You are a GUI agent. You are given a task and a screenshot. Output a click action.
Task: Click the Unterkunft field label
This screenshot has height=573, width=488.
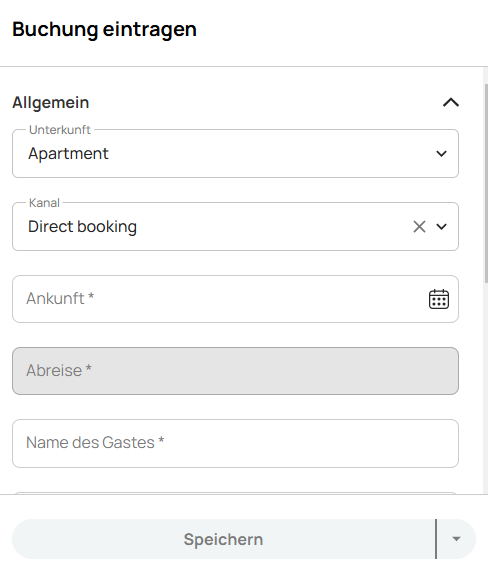click(60, 130)
